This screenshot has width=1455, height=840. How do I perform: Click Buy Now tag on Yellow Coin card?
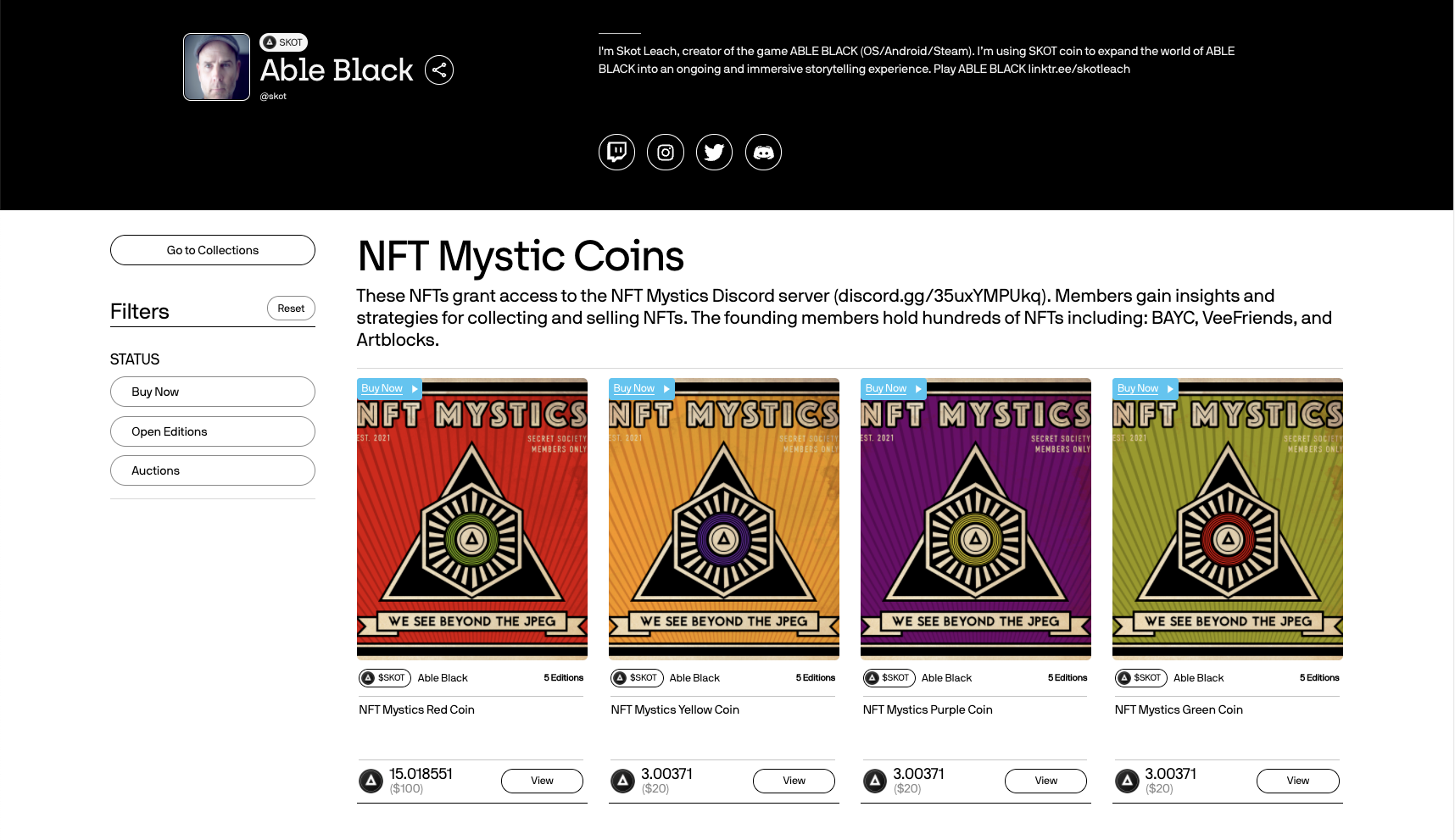(x=641, y=388)
